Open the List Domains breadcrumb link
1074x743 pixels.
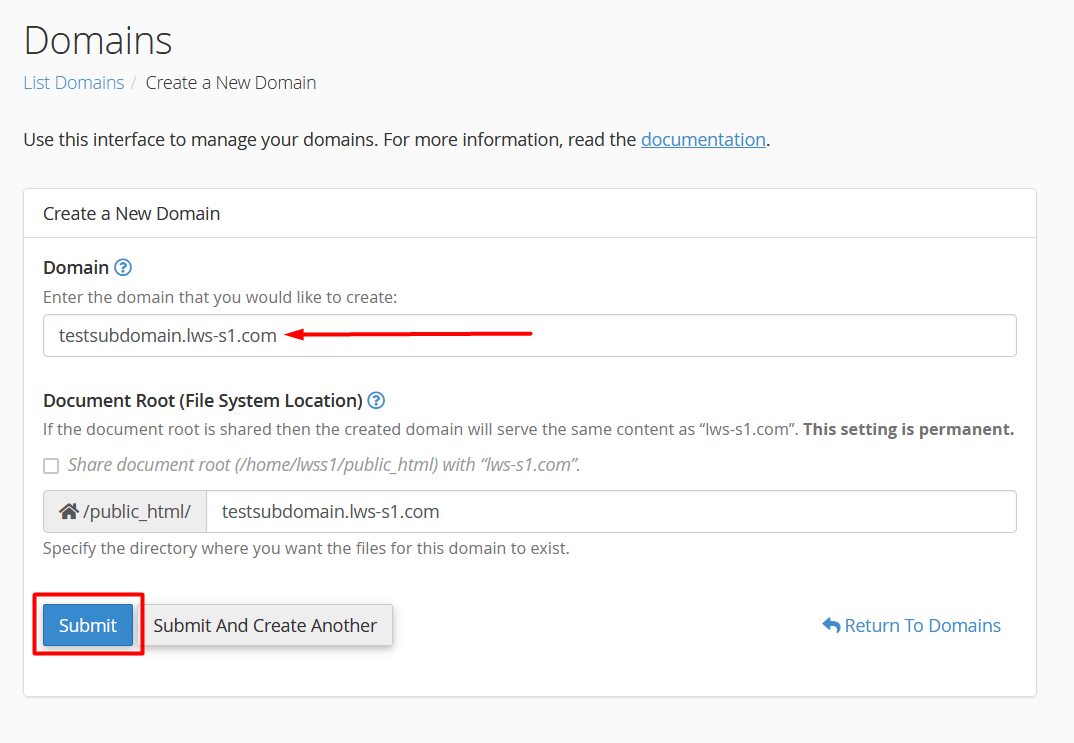74,83
